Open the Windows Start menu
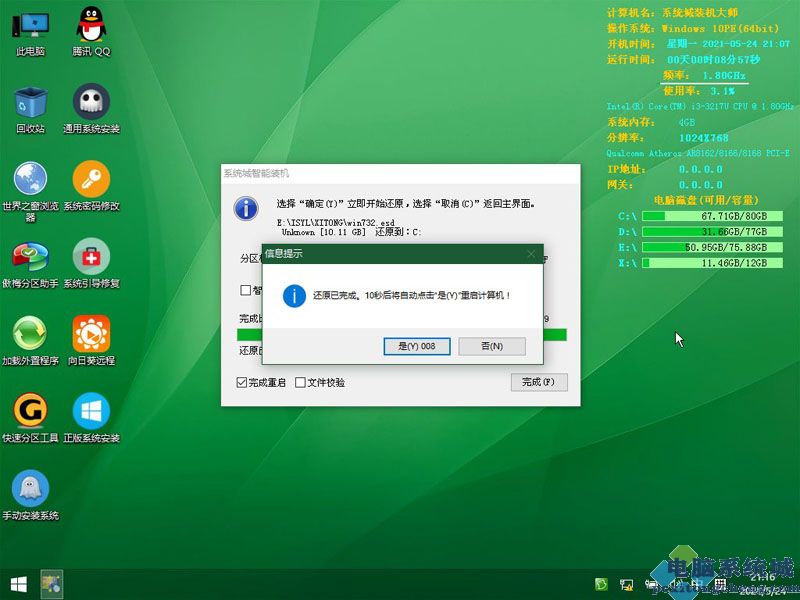 point(18,583)
